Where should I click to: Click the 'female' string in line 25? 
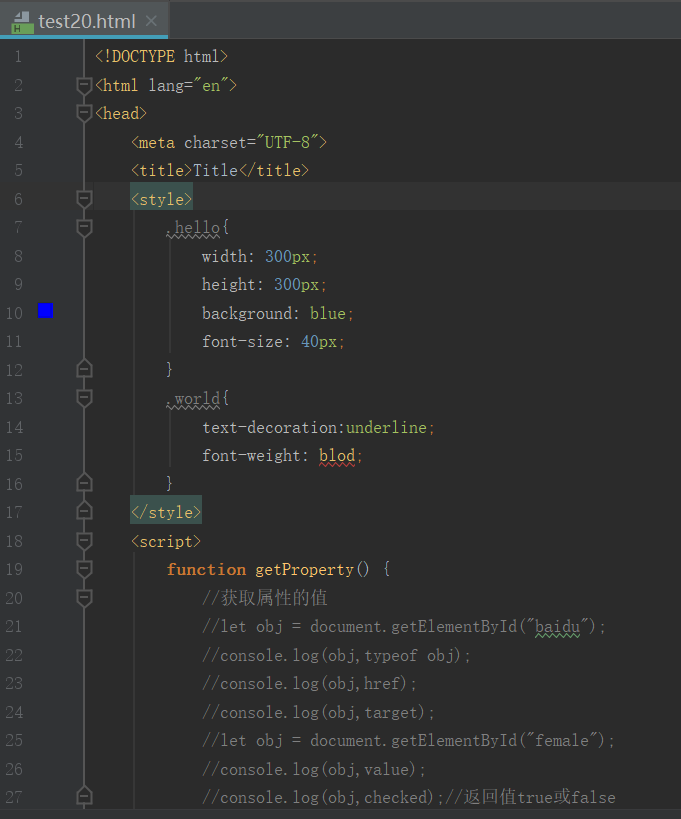tap(561, 741)
